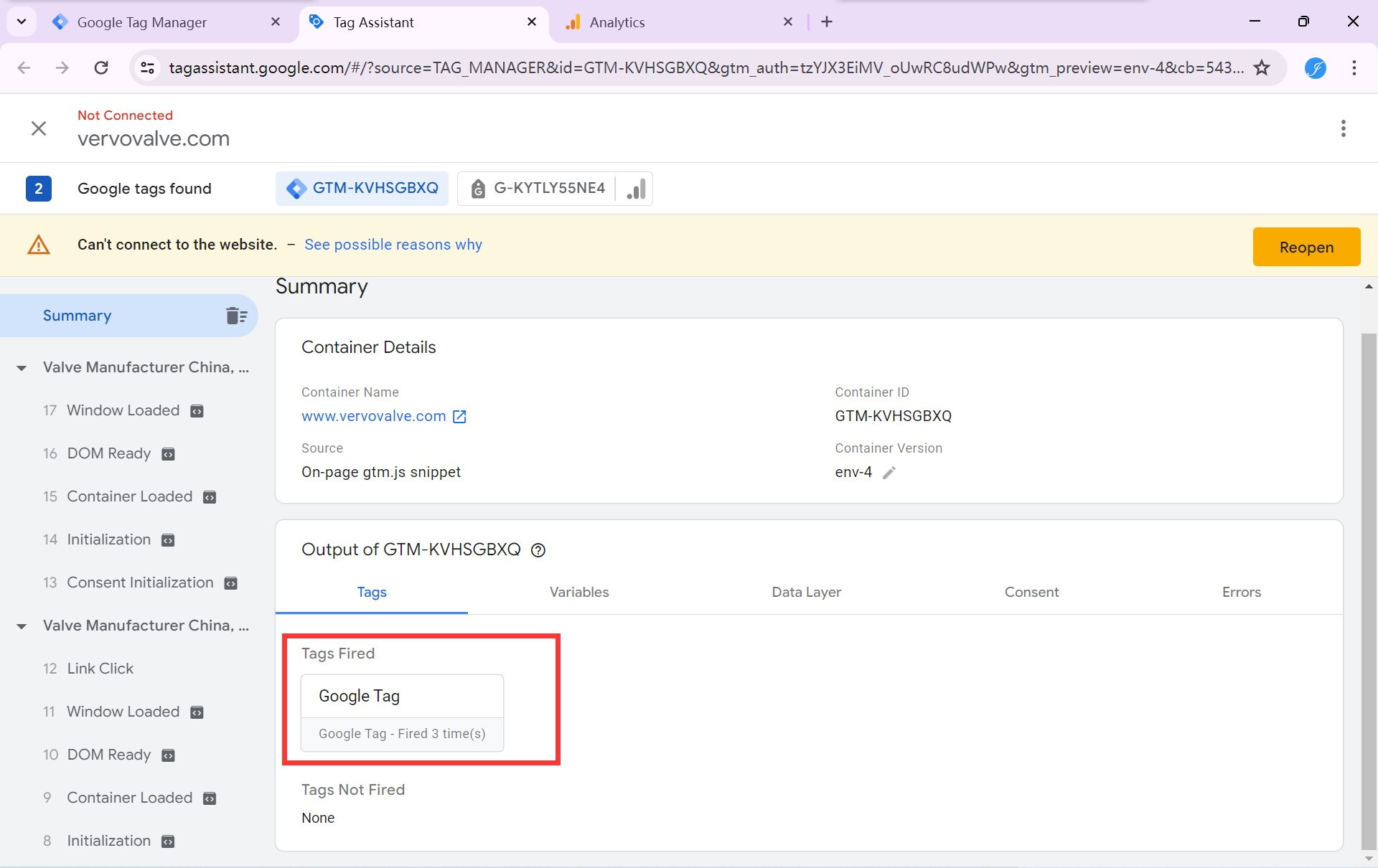The image size is (1378, 868).
Task: Clear events with the Summary delete icon
Action: (x=236, y=316)
